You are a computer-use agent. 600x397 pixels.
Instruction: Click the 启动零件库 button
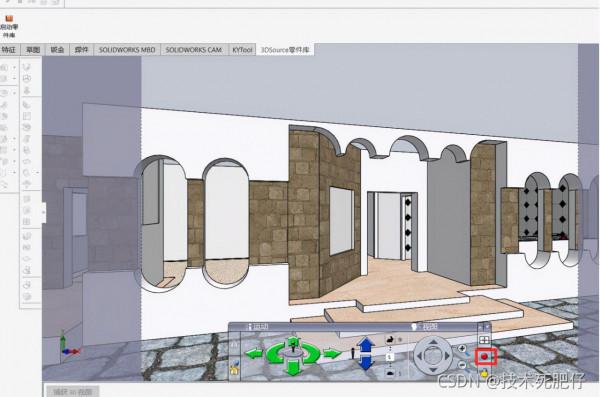point(9,26)
